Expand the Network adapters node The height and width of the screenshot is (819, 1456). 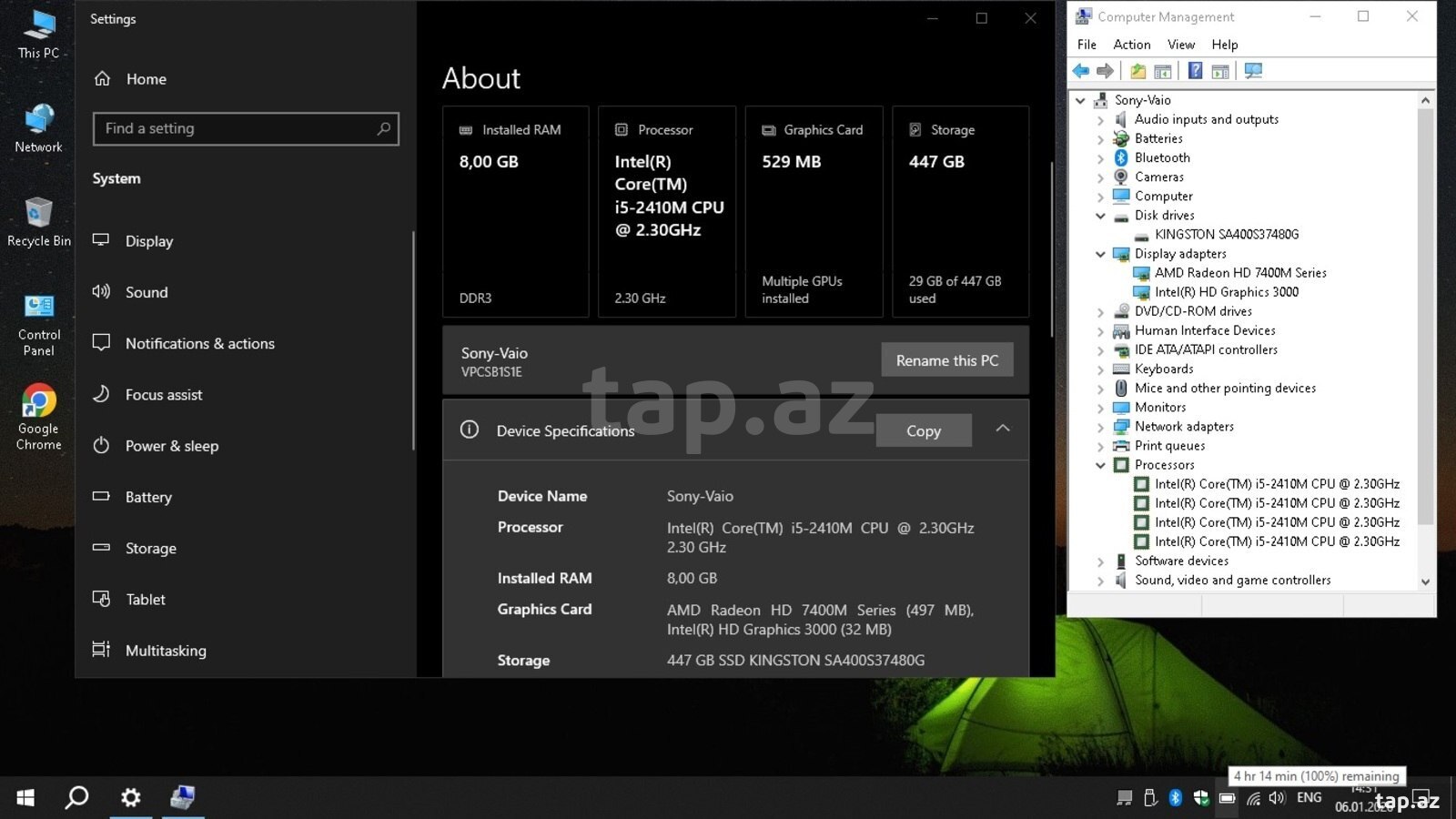(1100, 427)
